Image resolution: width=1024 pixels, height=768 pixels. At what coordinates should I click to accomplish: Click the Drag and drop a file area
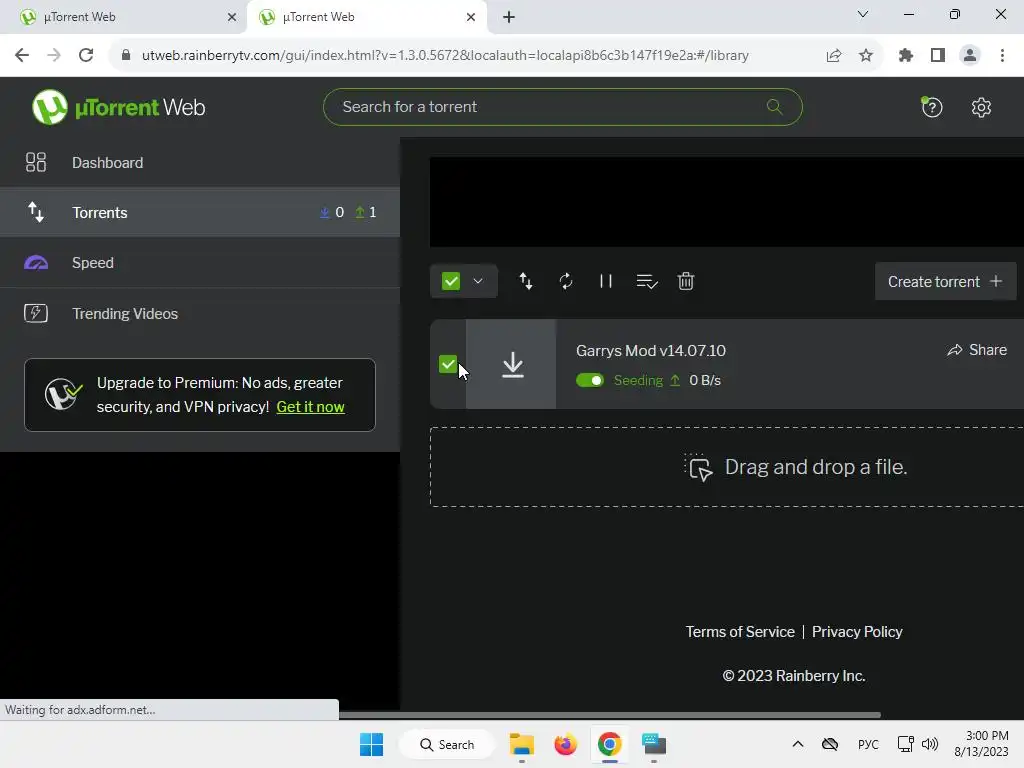coord(727,467)
